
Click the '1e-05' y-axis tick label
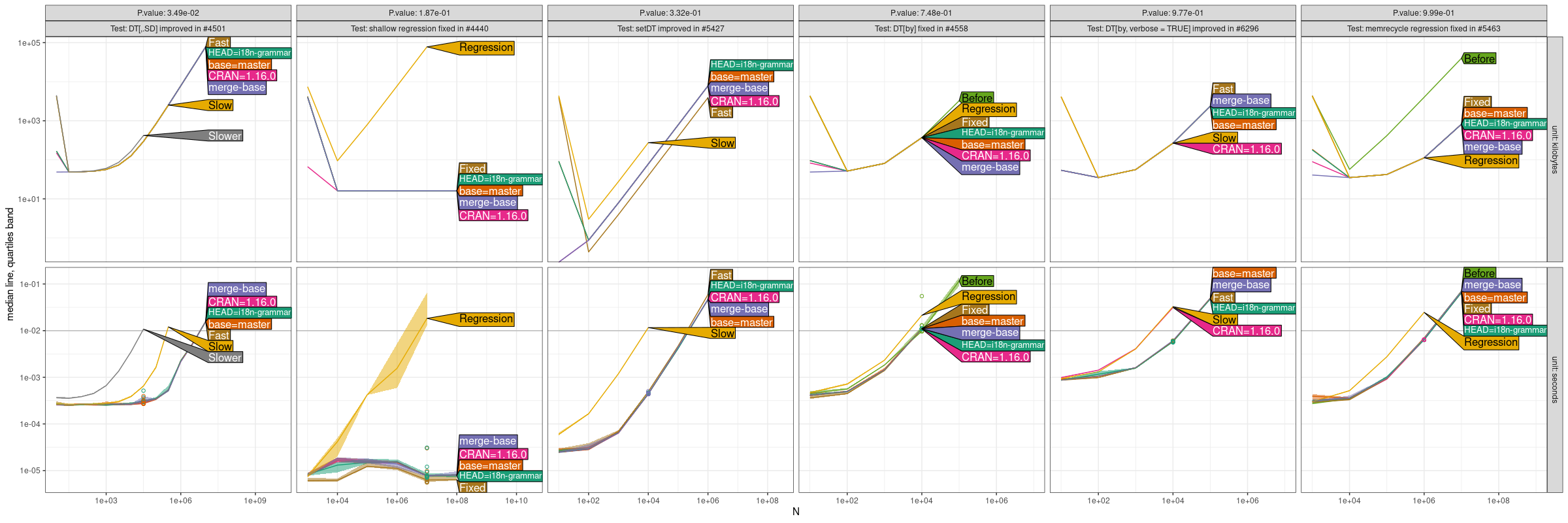(29, 471)
